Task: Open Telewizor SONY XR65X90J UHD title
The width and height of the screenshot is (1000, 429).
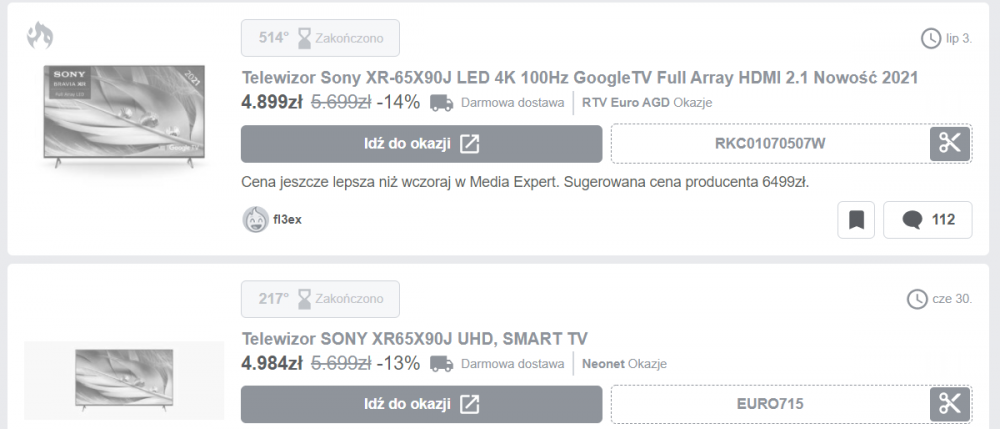Action: tap(415, 338)
